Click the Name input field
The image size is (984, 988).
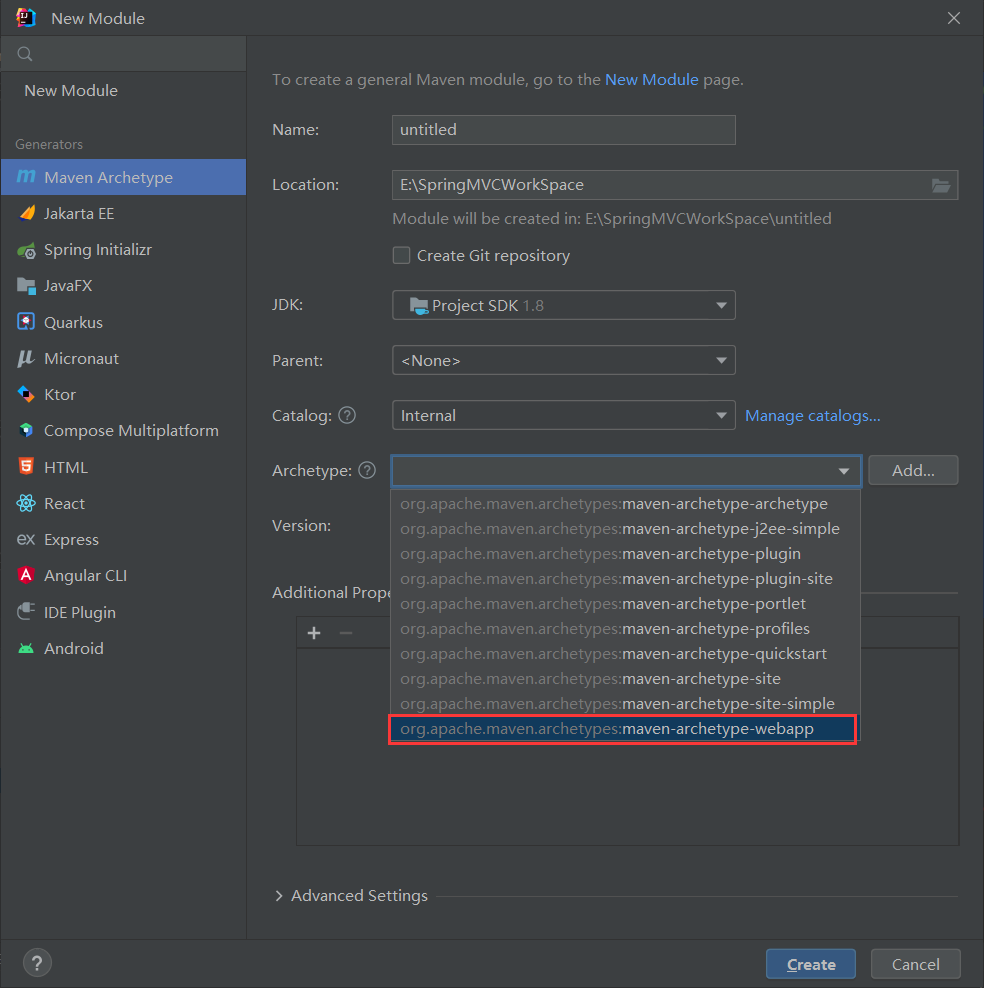[563, 130]
